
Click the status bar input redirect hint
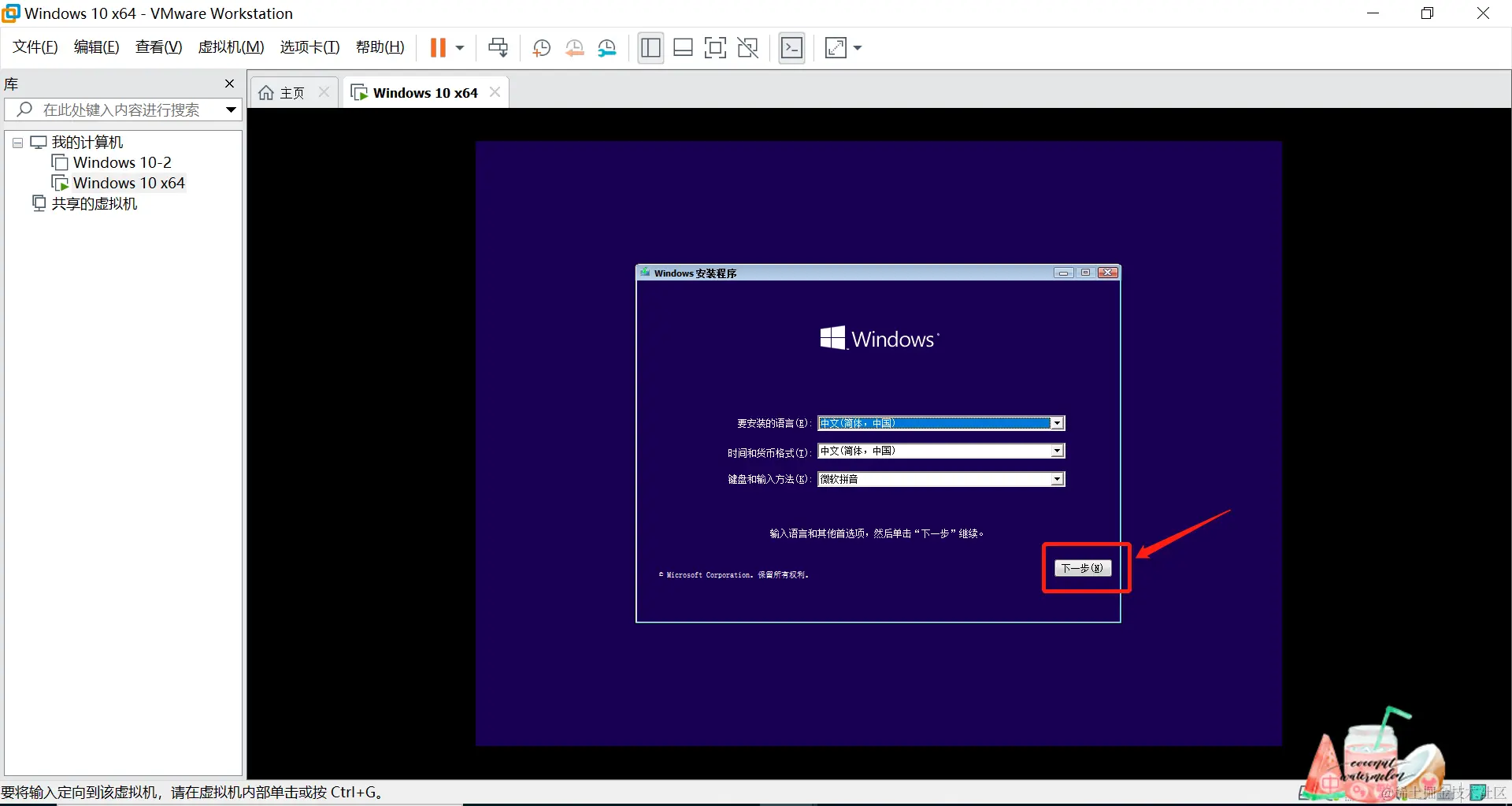[192, 793]
